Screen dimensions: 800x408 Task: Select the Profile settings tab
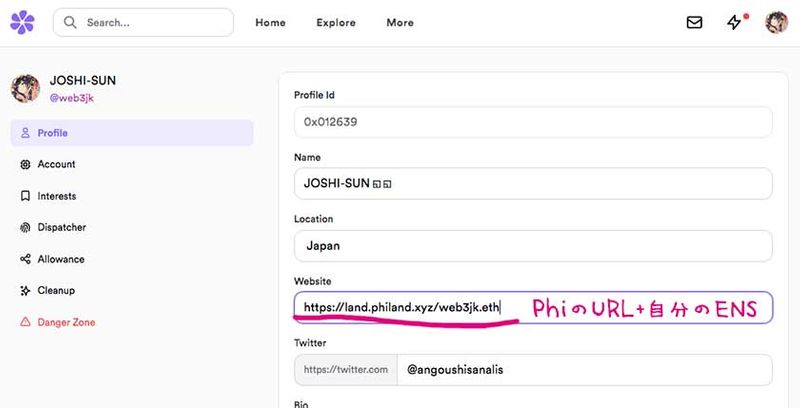tap(131, 133)
